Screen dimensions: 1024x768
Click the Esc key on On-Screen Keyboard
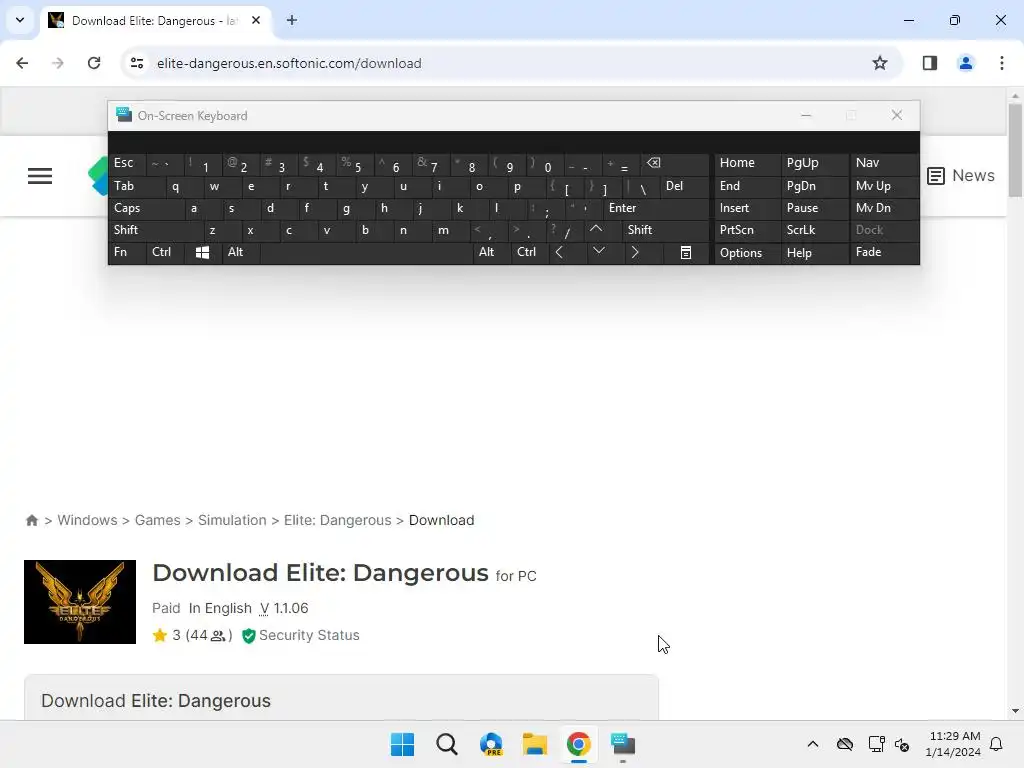pos(127,163)
